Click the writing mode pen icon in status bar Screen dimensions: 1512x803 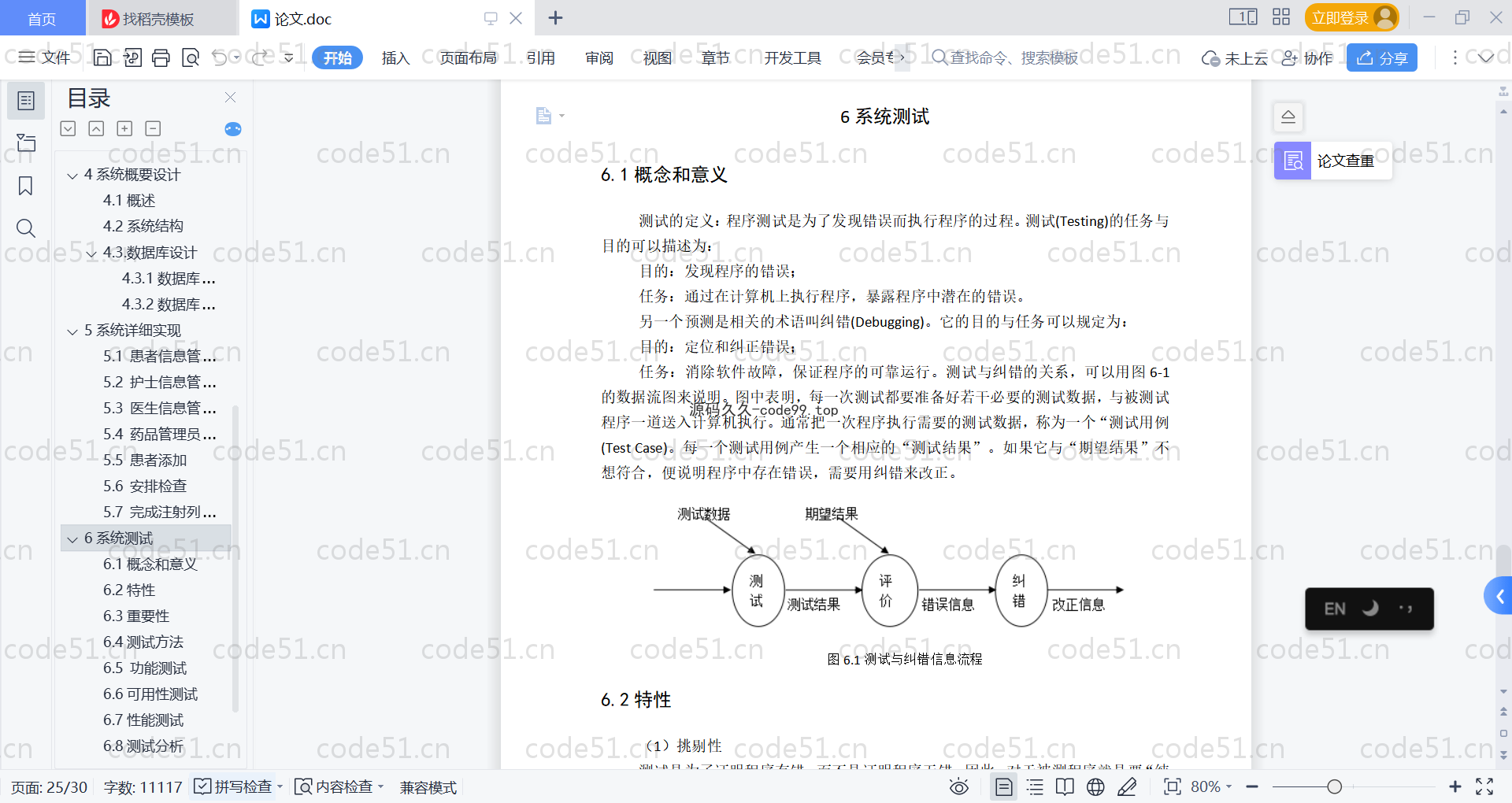coord(1127,786)
